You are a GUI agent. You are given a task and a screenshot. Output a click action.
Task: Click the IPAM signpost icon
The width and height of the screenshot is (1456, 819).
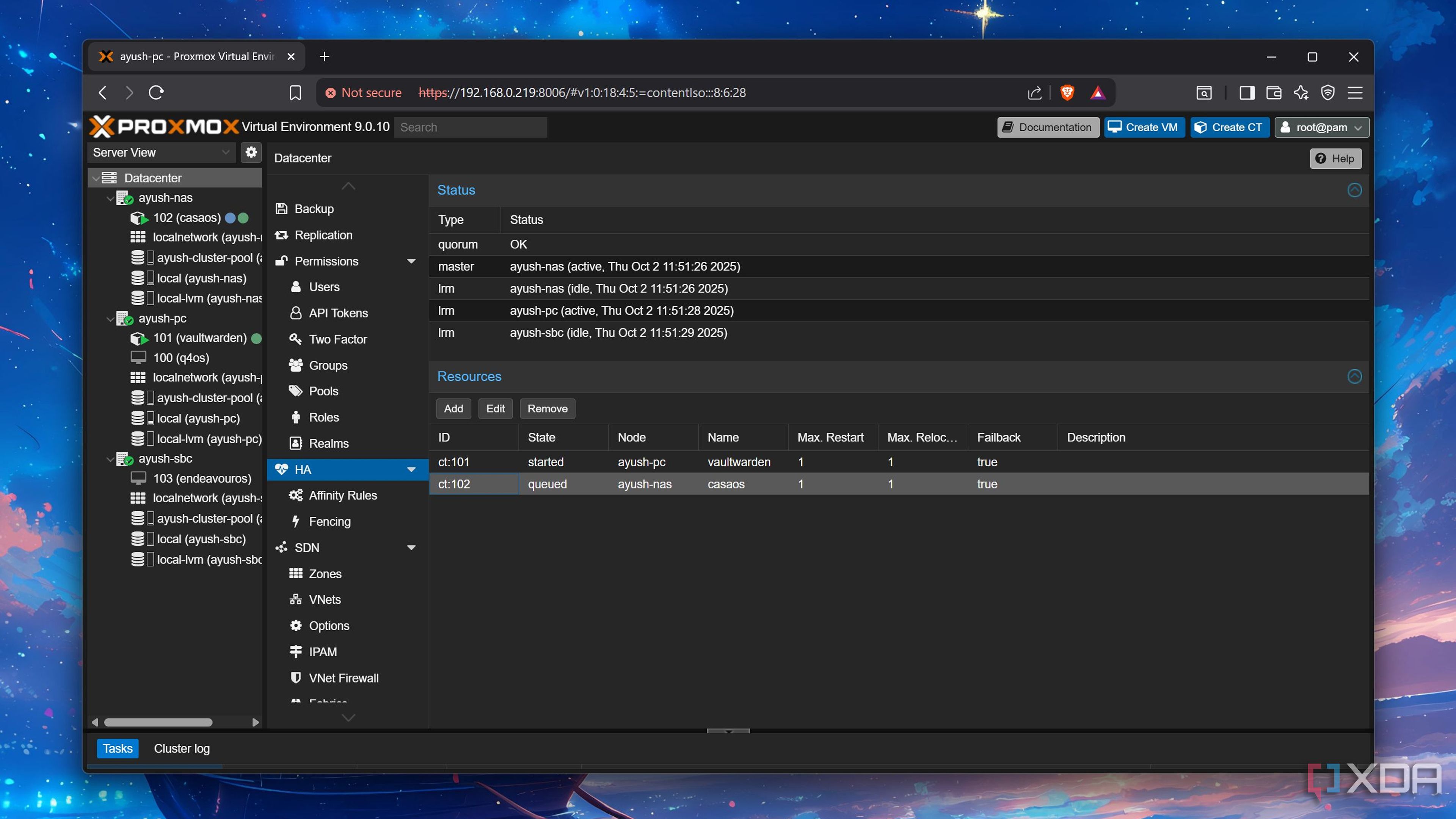click(x=296, y=652)
